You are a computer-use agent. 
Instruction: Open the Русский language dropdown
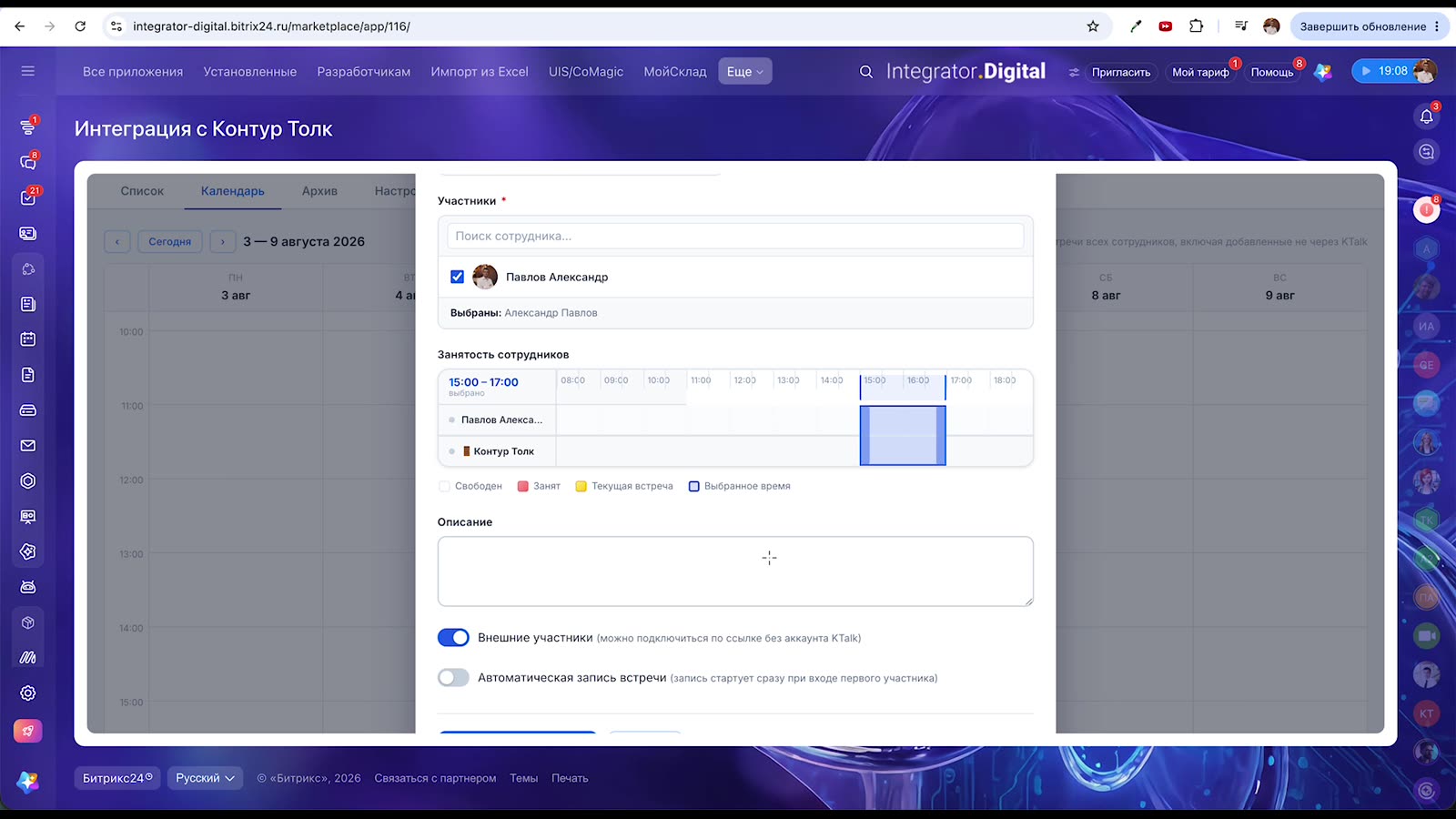pyautogui.click(x=205, y=778)
